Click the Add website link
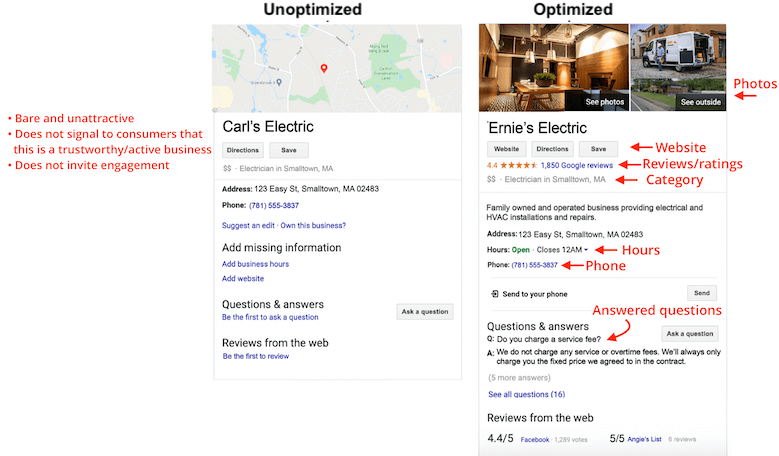779x456 pixels. pos(243,279)
